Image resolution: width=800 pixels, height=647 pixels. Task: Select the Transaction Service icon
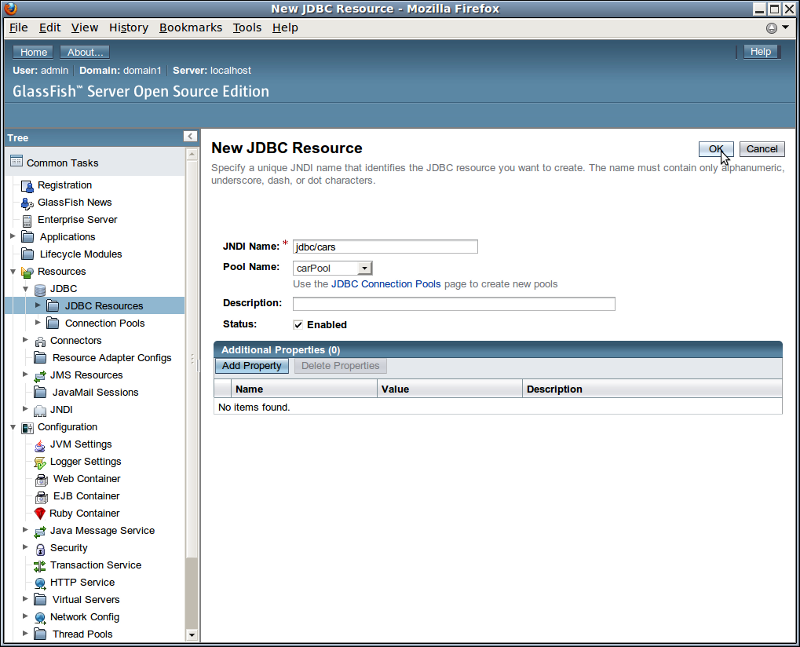click(41, 565)
